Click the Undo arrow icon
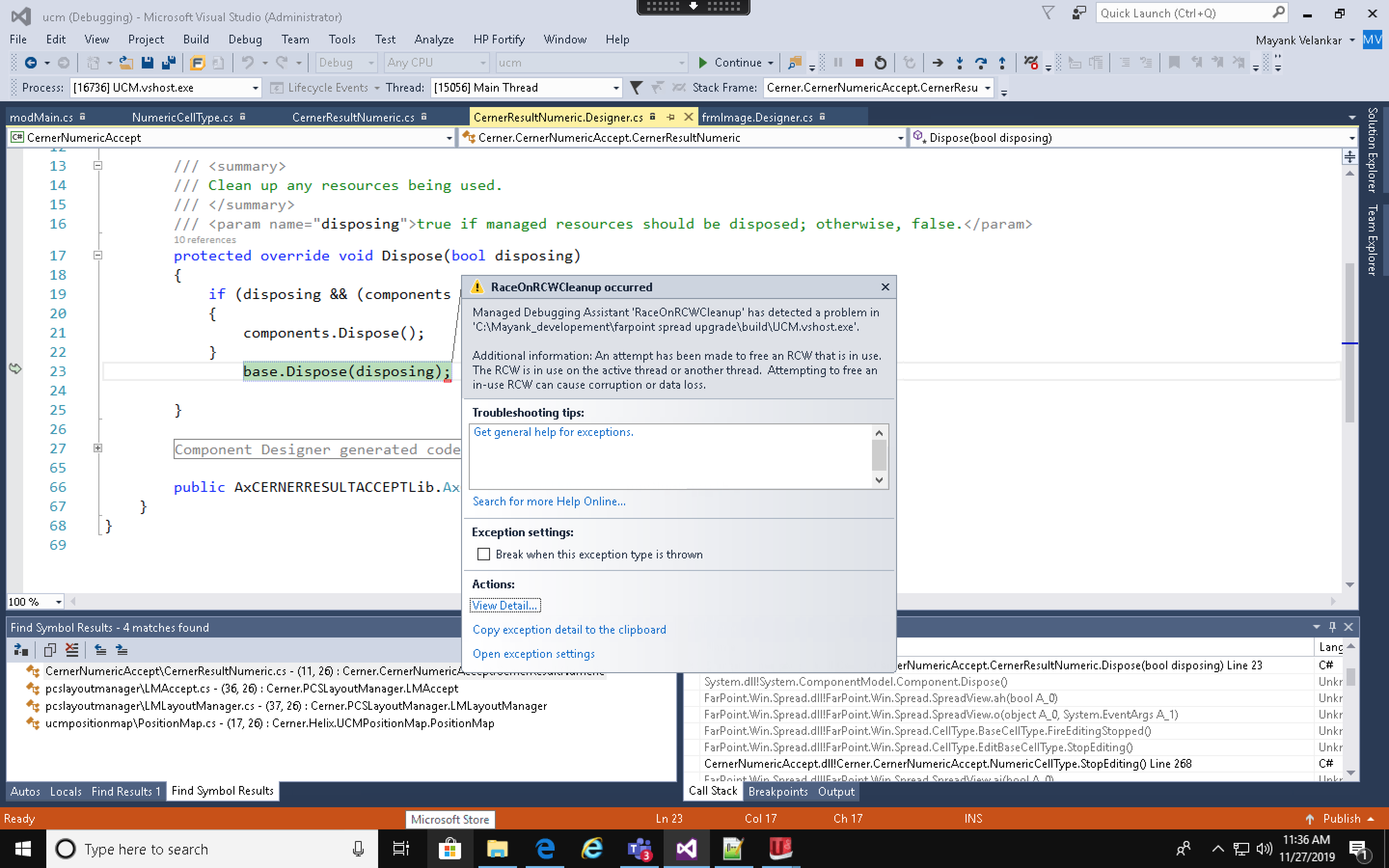 pos(247,63)
